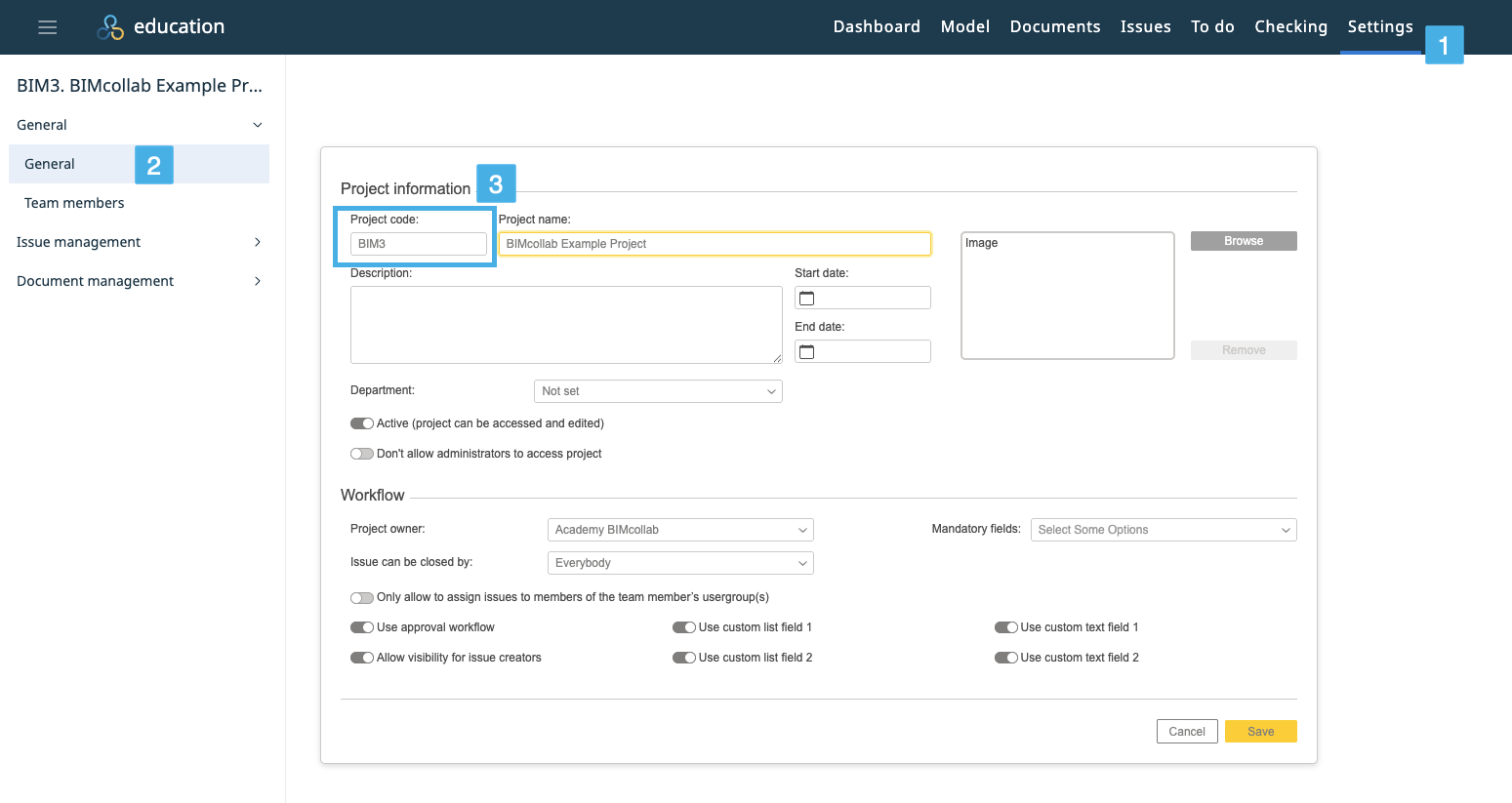Click the Start date input field
Viewport: 1512px width, 803px height.
(863, 298)
